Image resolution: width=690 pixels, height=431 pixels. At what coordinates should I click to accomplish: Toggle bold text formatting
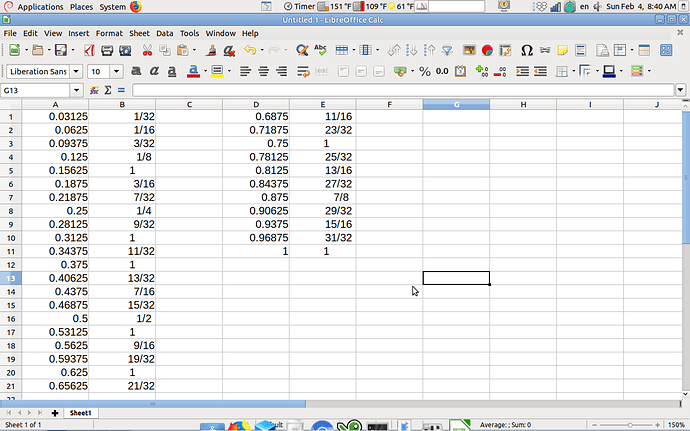[136, 71]
